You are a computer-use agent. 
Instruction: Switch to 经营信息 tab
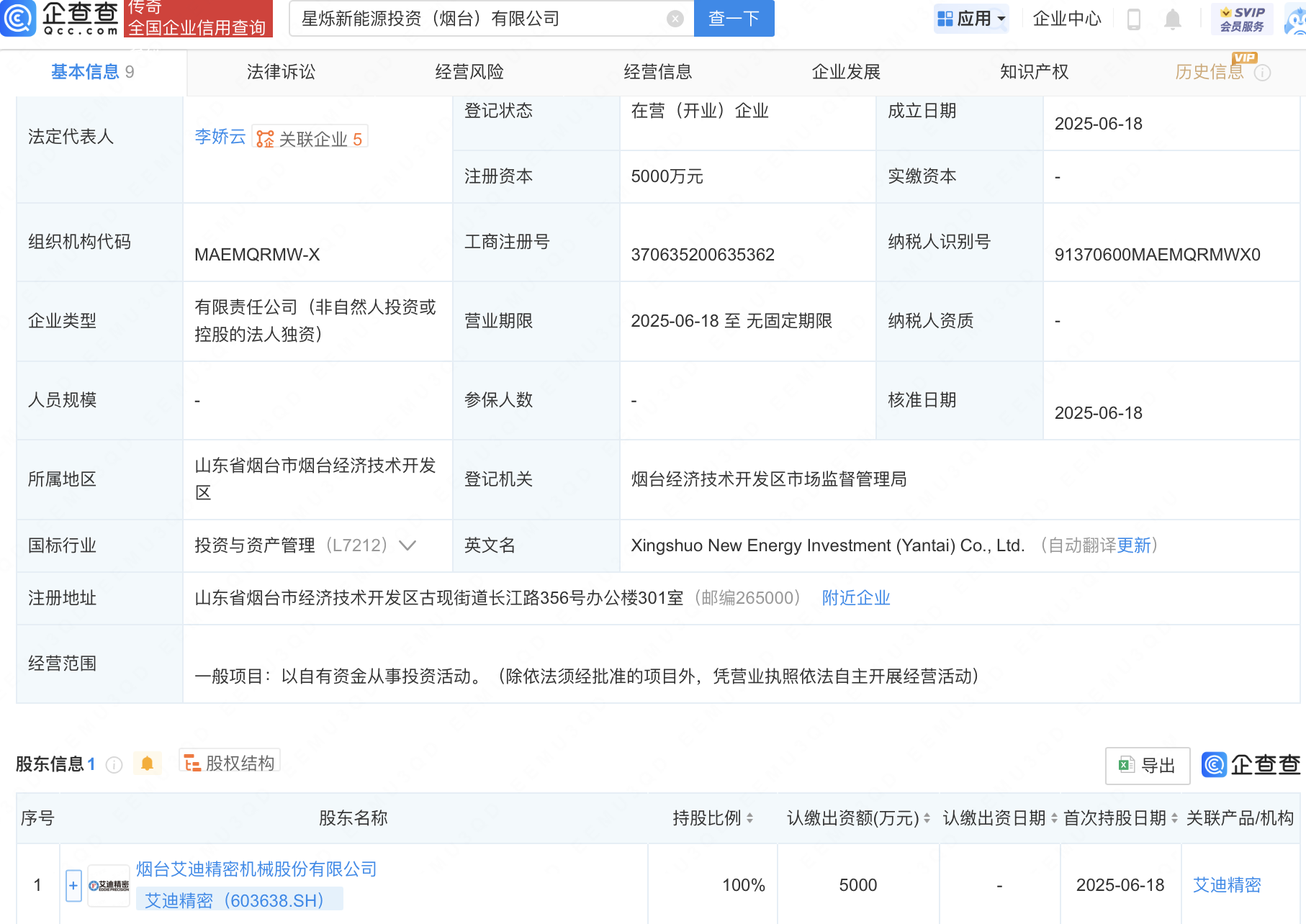(x=658, y=72)
